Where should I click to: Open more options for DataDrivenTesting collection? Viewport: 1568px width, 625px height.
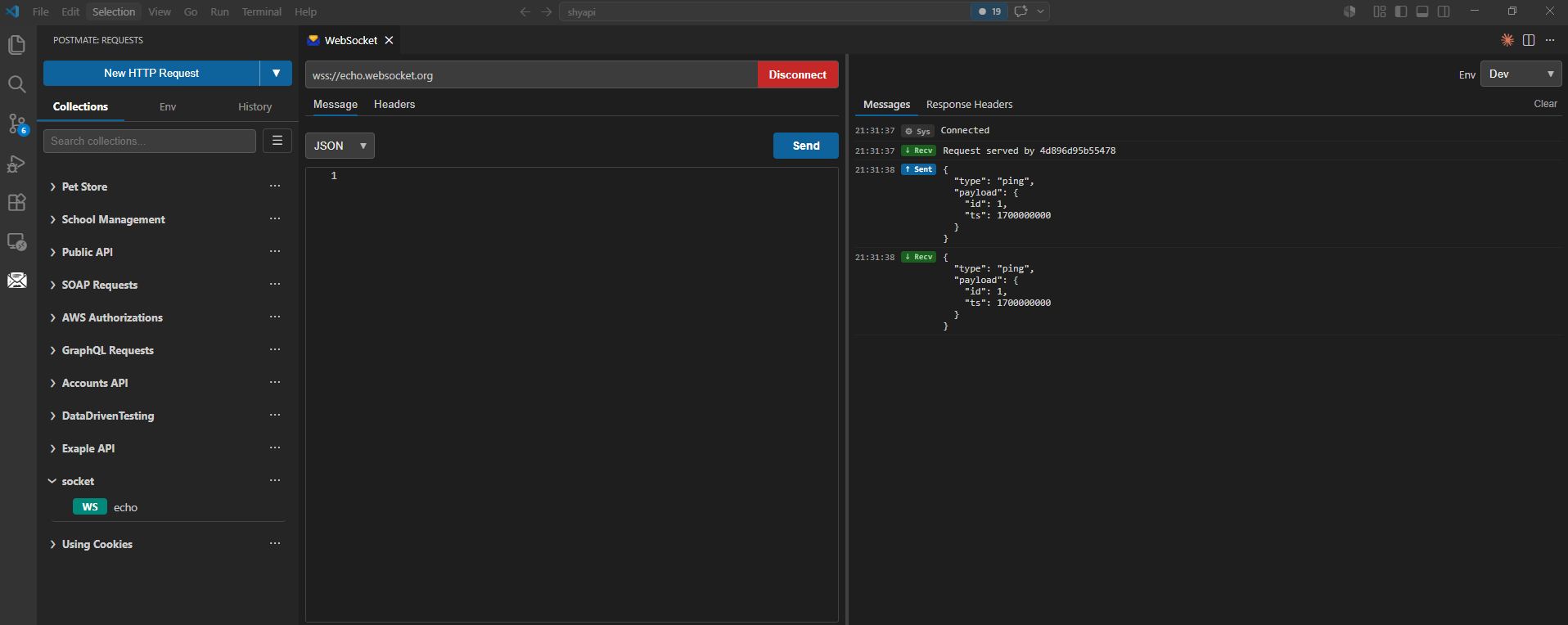point(275,416)
